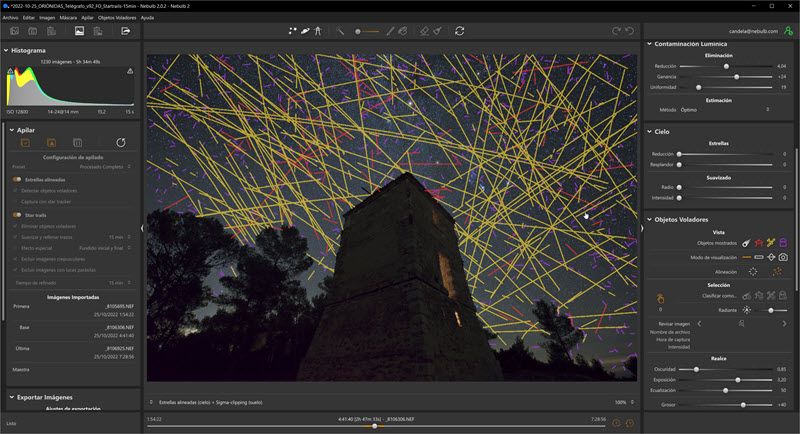This screenshot has height=434, width=800.
Task: Collapse the Apilar panel
Action: tap(12, 130)
